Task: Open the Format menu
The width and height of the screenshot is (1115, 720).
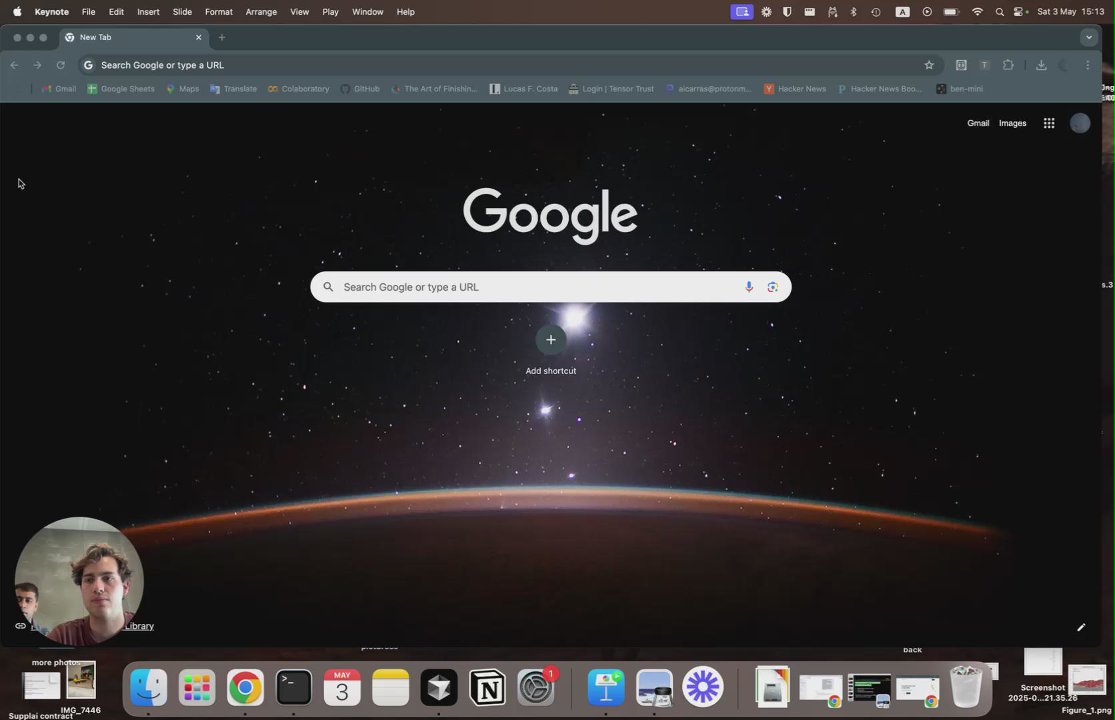Action: 218,11
